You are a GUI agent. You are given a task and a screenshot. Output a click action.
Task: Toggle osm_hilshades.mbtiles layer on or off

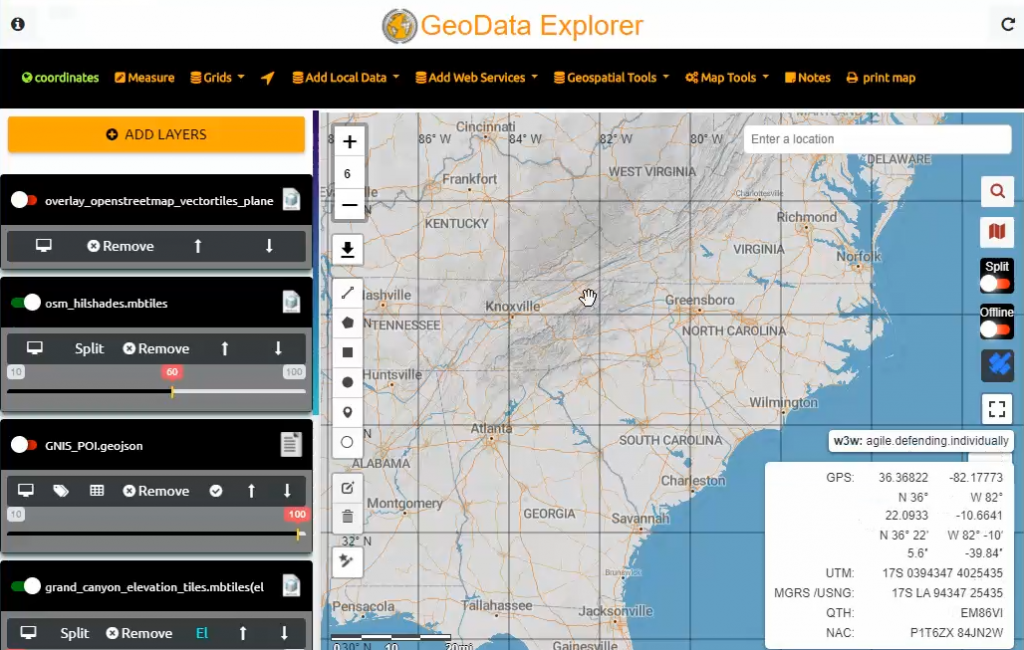tap(25, 302)
